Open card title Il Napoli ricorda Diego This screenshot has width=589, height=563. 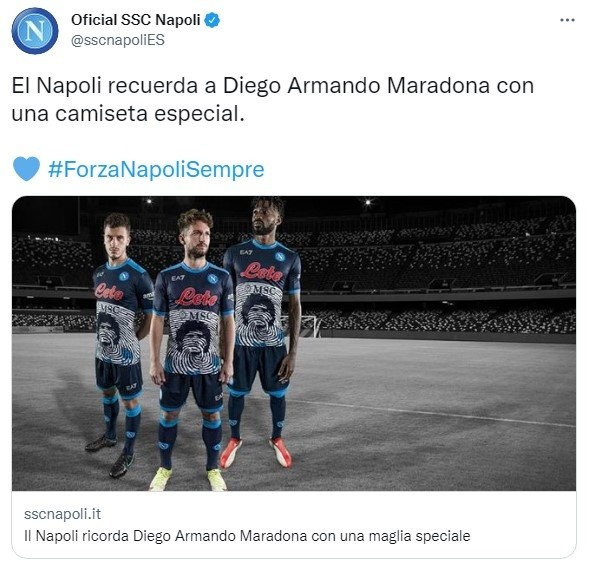(x=247, y=536)
